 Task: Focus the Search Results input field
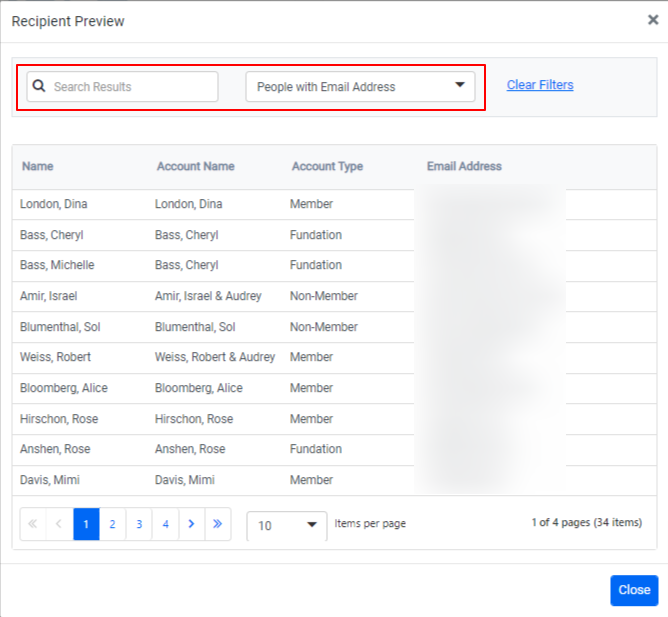(x=122, y=86)
